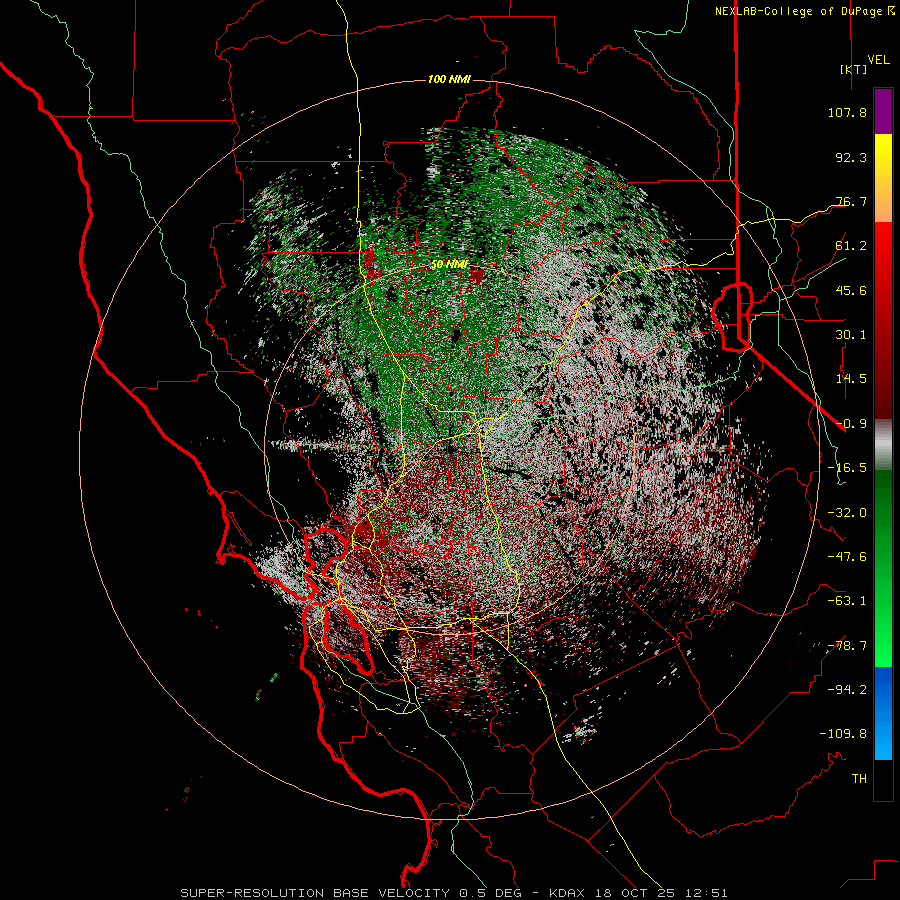This screenshot has width=900, height=900.
Task: Click the 14.5 velocity scale value
Action: coord(851,379)
